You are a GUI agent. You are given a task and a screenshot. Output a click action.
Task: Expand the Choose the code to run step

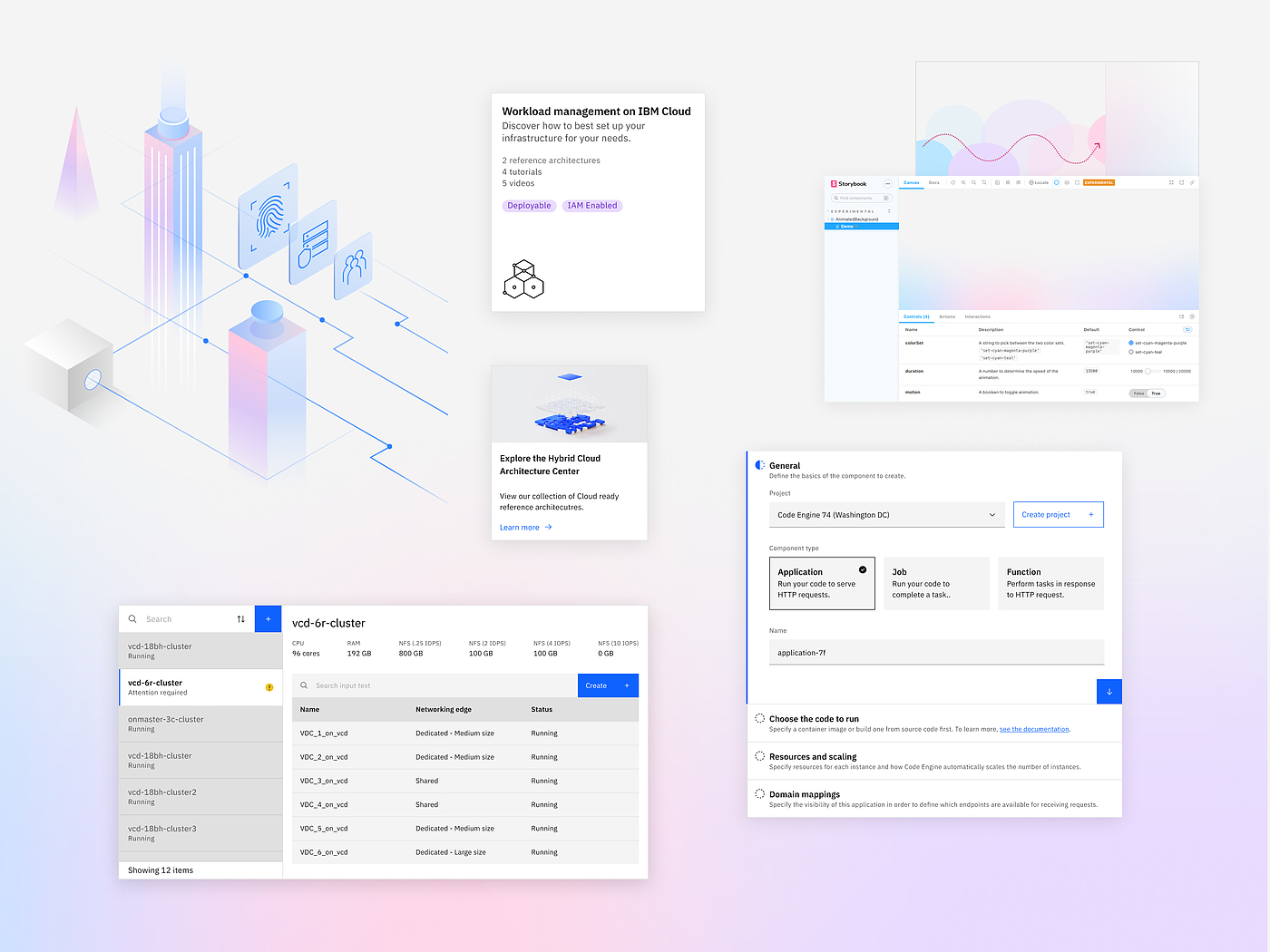click(x=814, y=719)
